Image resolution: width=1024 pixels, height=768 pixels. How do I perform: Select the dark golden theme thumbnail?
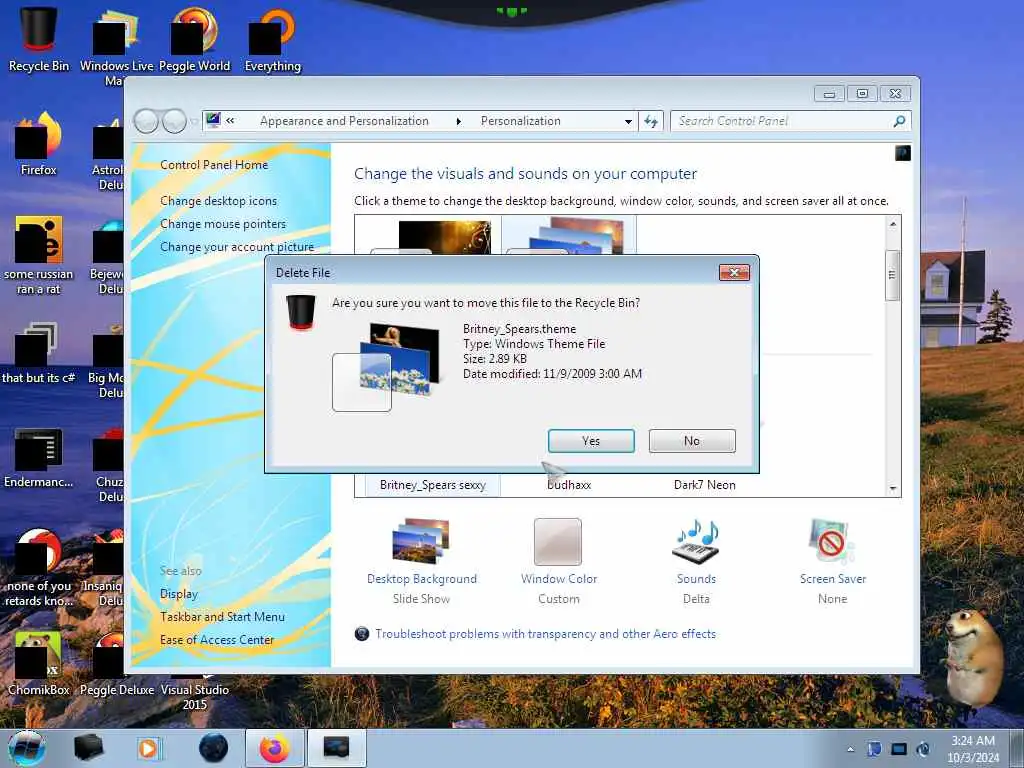tap(445, 237)
